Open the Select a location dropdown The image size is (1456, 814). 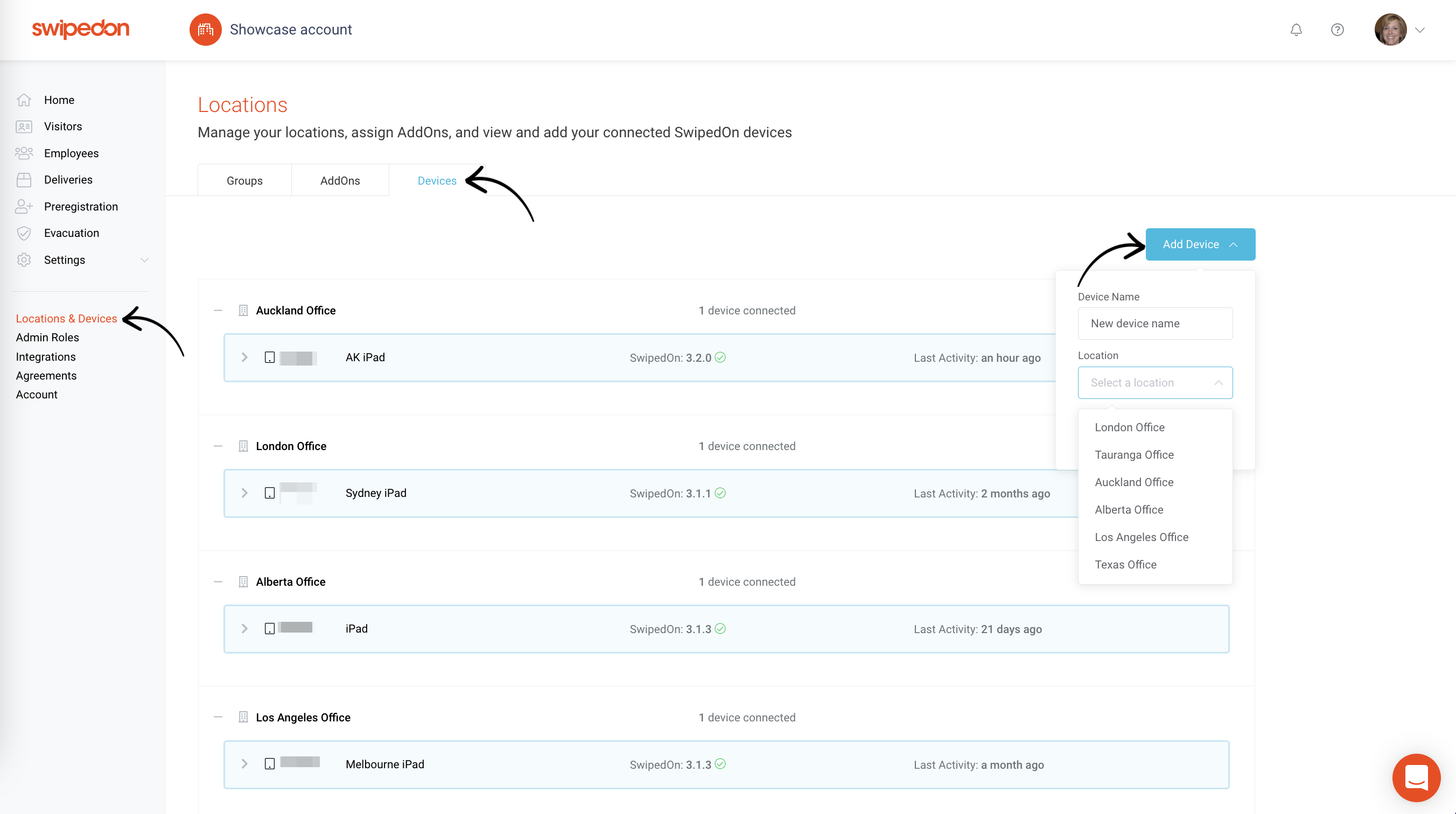pos(1156,383)
